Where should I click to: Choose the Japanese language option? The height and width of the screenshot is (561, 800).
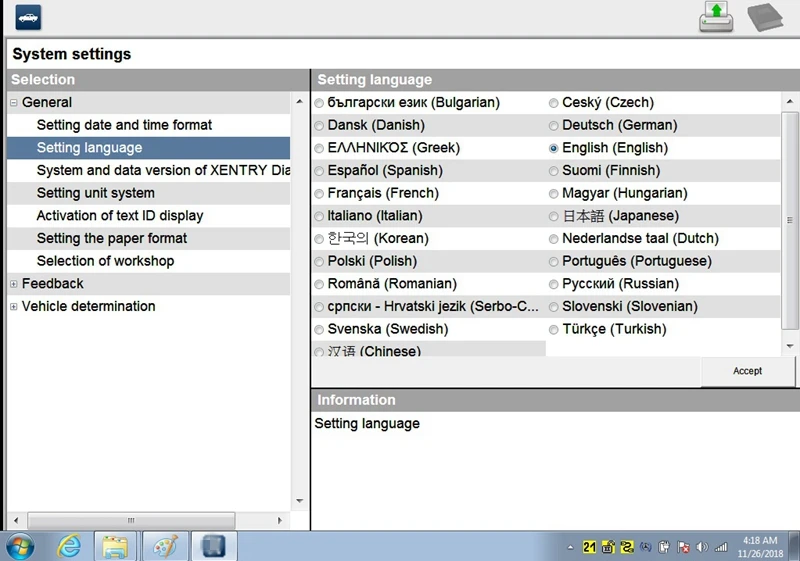click(x=554, y=216)
